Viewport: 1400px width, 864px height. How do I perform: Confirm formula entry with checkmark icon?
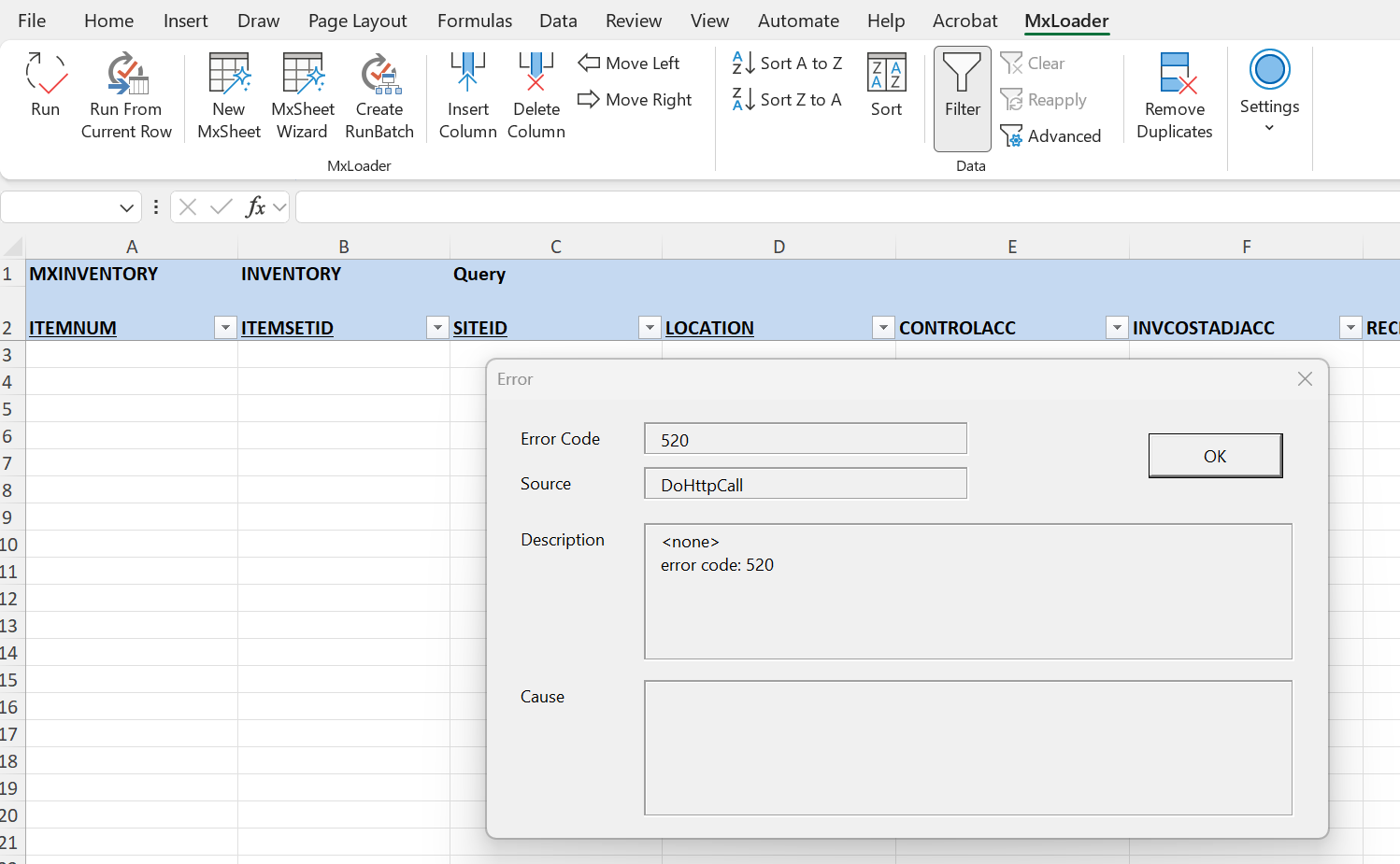[x=221, y=207]
